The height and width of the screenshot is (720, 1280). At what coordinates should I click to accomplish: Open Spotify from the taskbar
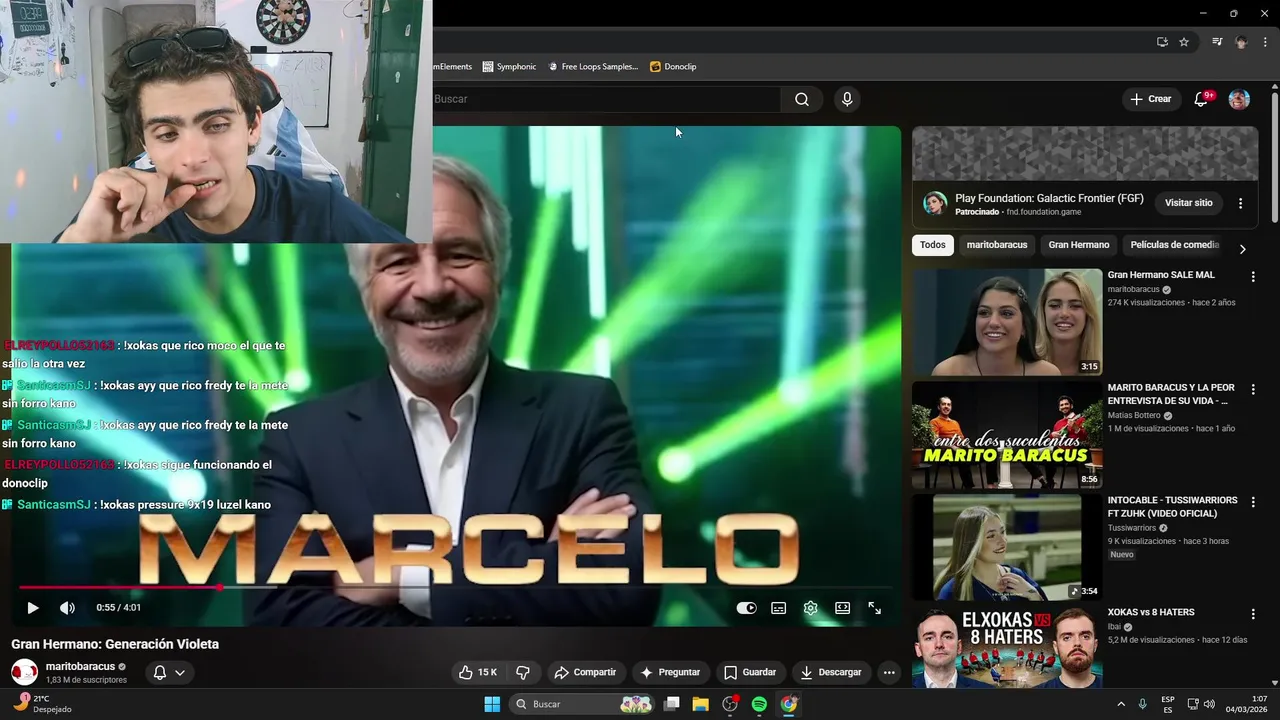(759, 704)
